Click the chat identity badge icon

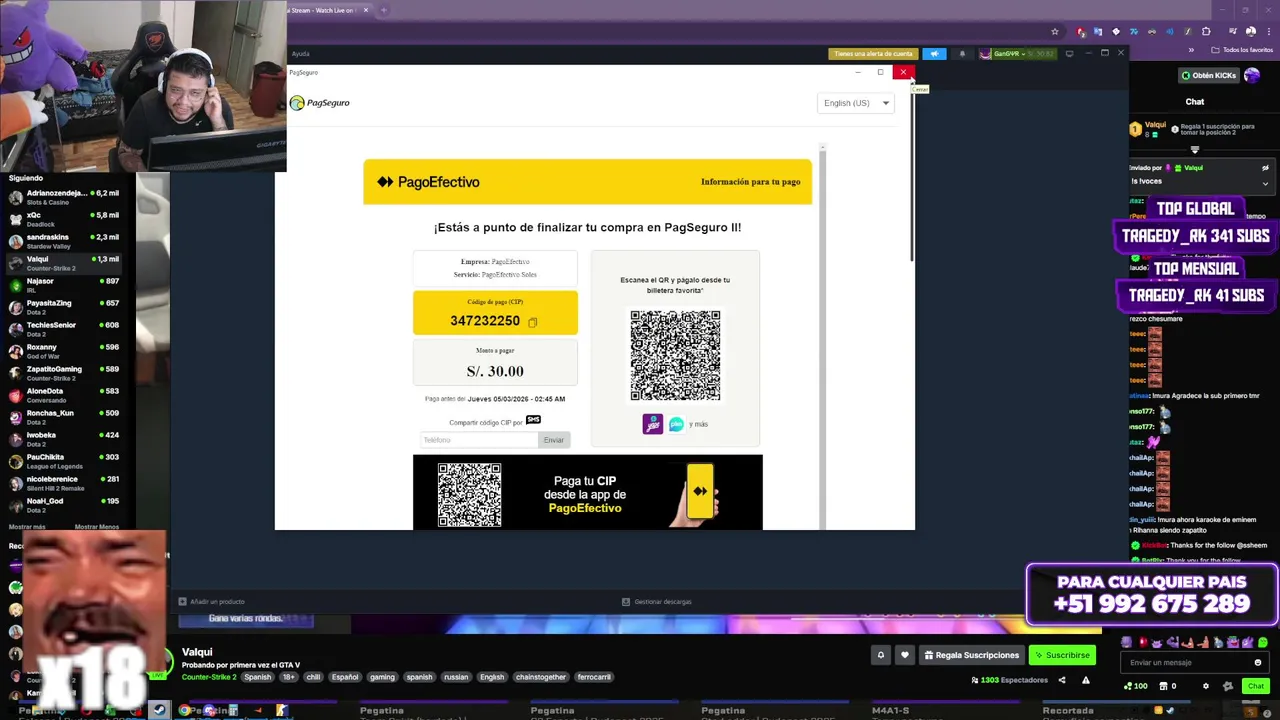pos(1229,686)
